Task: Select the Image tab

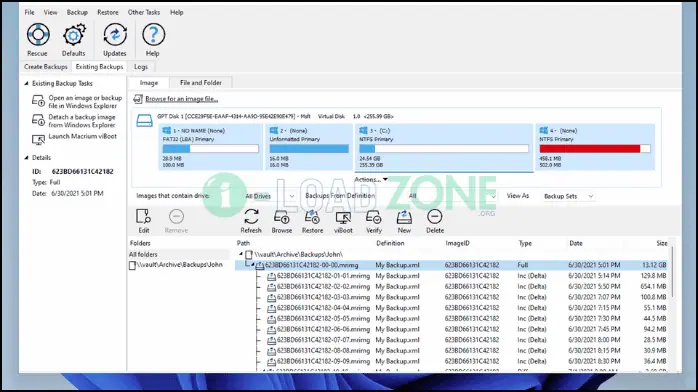Action: click(149, 83)
